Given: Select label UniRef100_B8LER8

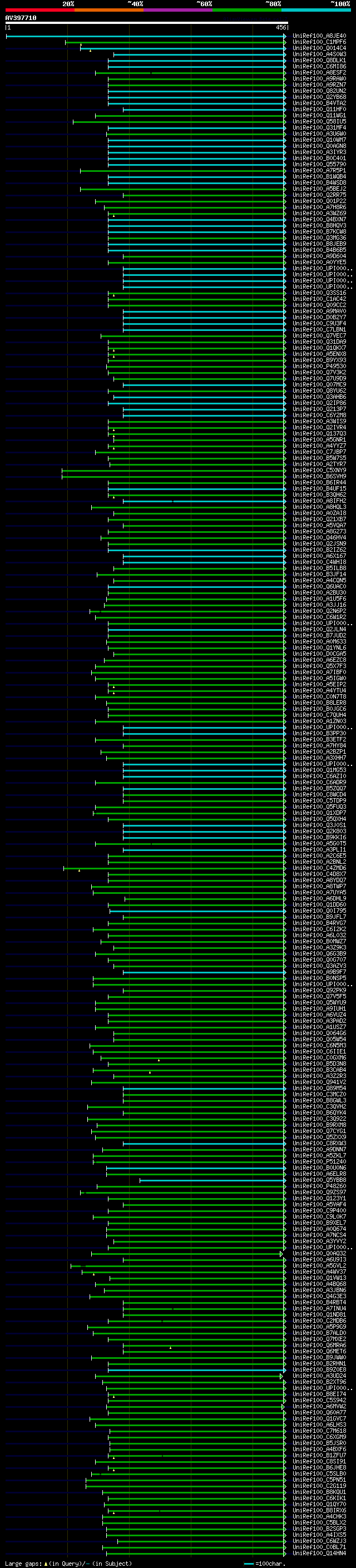Looking at the screenshot, I should click(319, 703).
